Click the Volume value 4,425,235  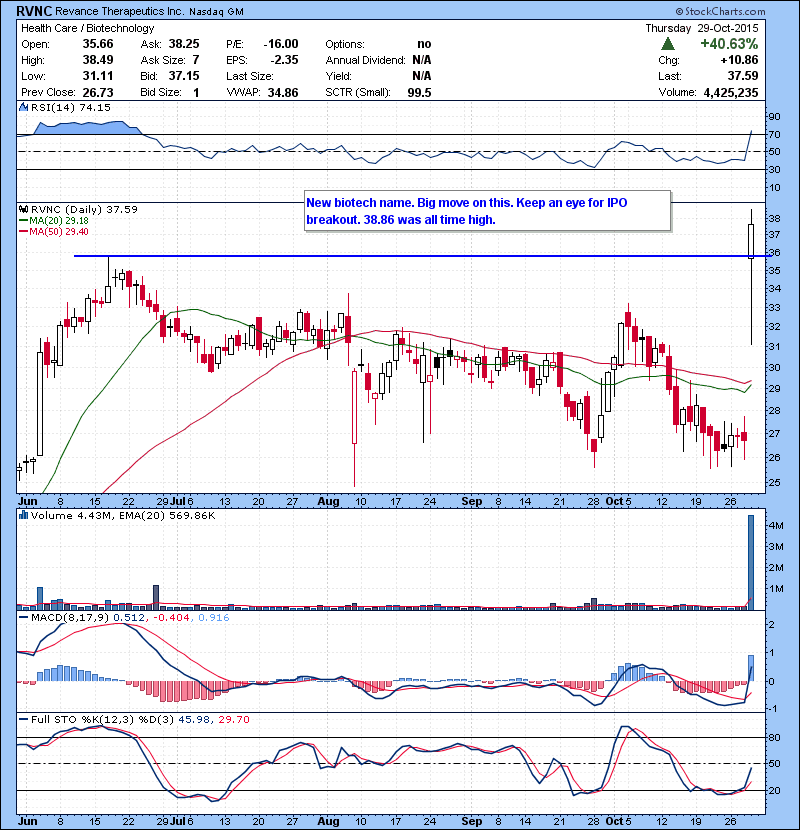(731, 93)
